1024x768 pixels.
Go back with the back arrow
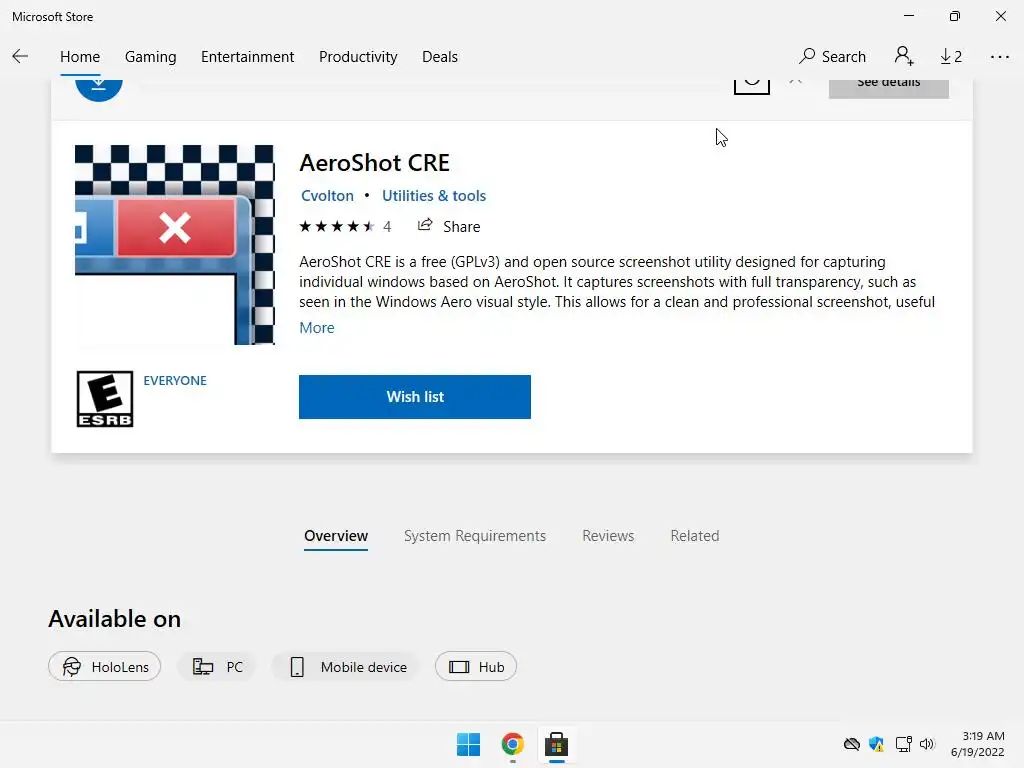[20, 57]
